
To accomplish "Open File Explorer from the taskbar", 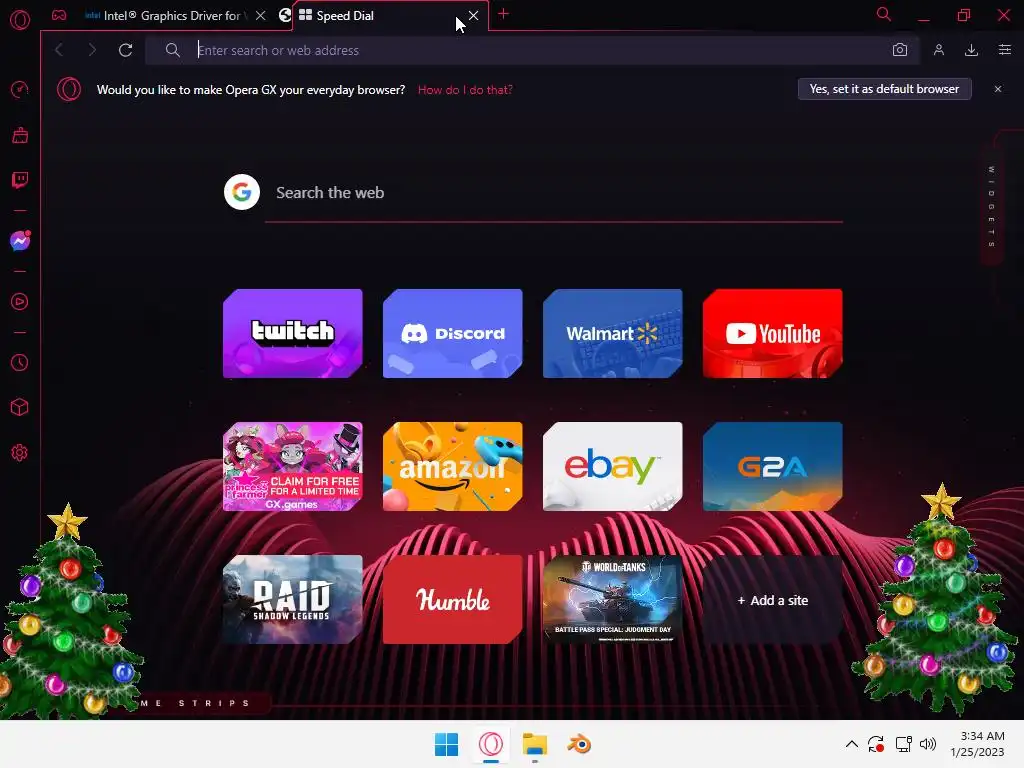I will pyautogui.click(x=534, y=744).
